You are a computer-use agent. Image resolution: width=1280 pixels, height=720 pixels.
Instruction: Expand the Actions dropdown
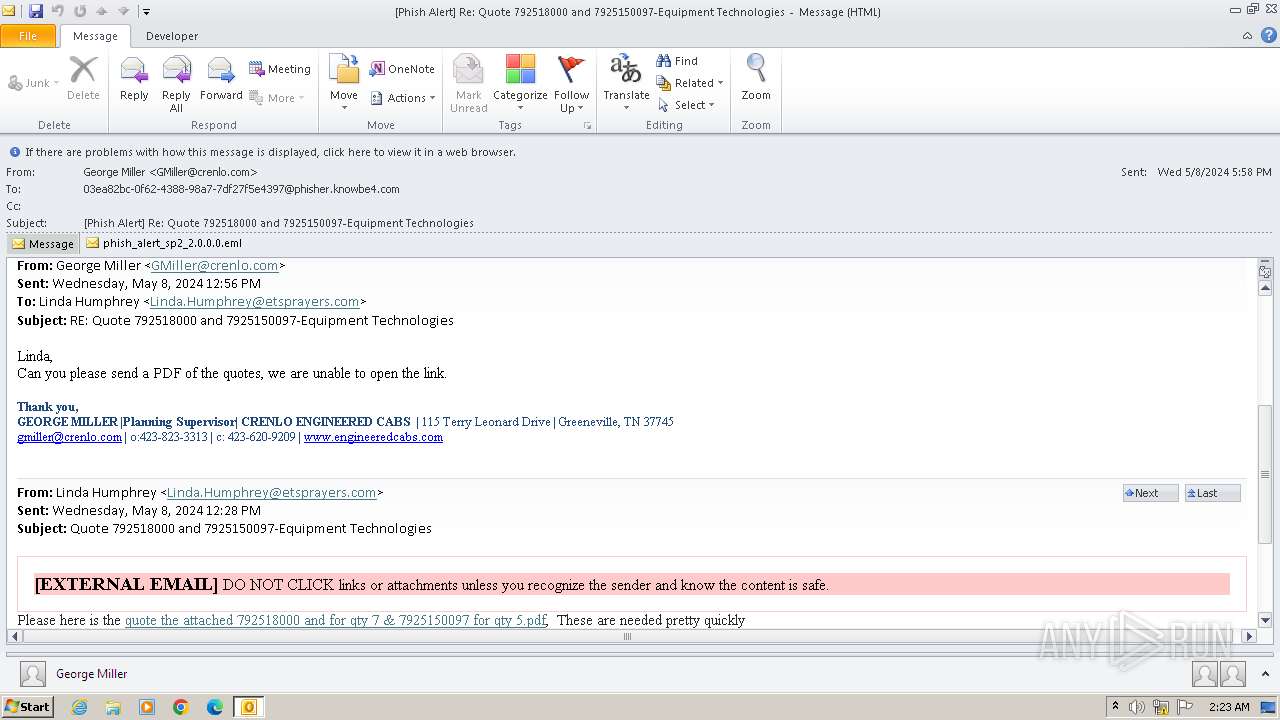pos(403,98)
